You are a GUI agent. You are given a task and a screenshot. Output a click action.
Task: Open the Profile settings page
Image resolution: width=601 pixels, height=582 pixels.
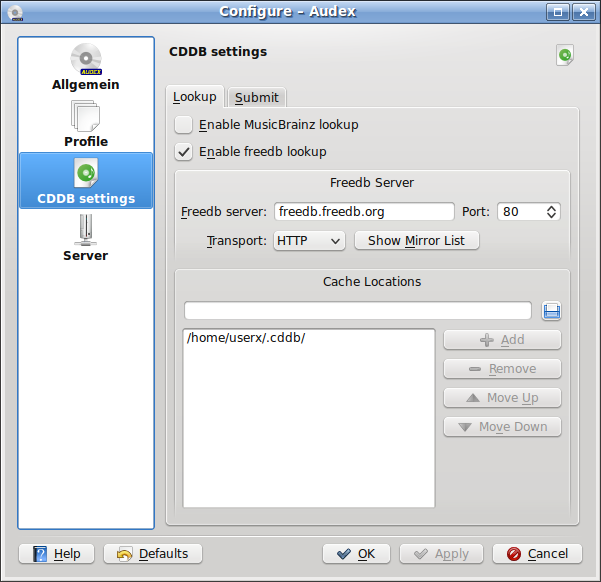point(86,124)
